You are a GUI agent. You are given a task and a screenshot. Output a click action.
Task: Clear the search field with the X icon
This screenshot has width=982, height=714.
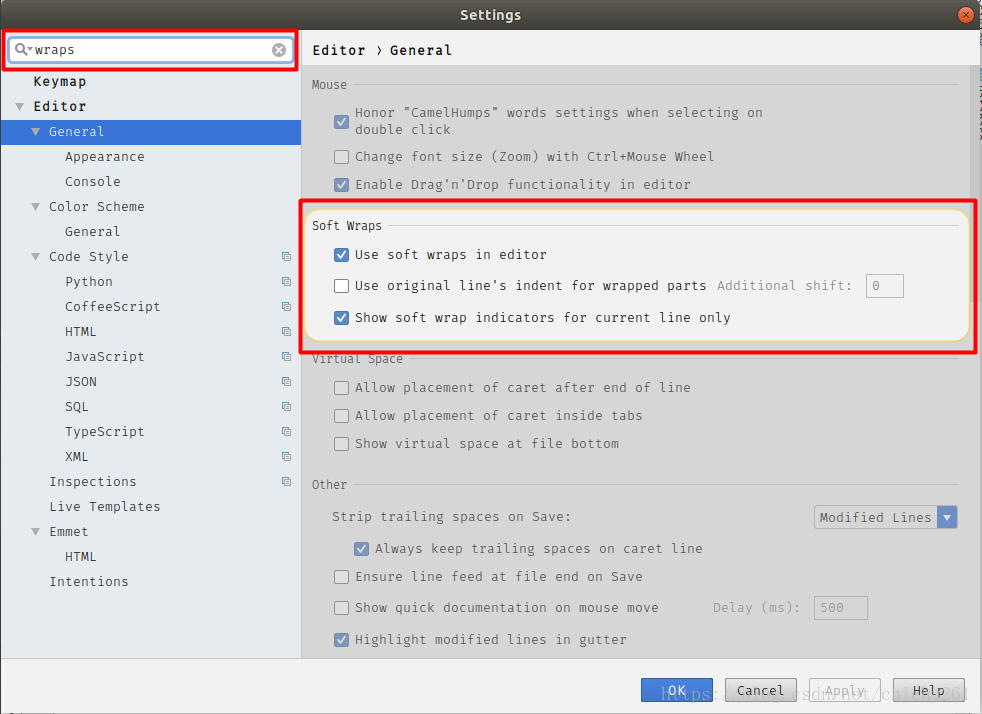click(x=279, y=50)
